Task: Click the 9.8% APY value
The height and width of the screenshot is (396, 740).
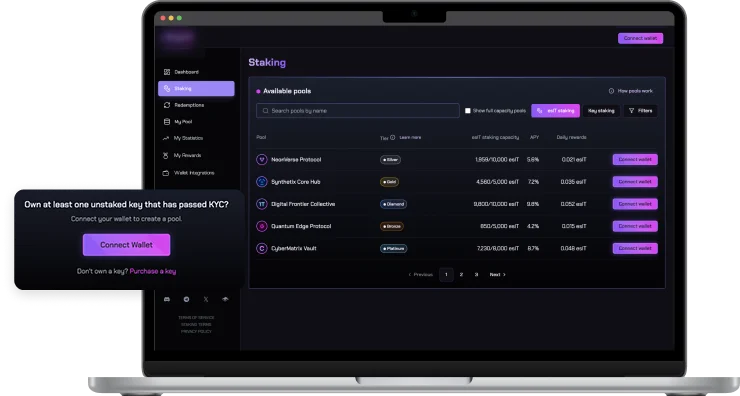Action: tap(533, 204)
